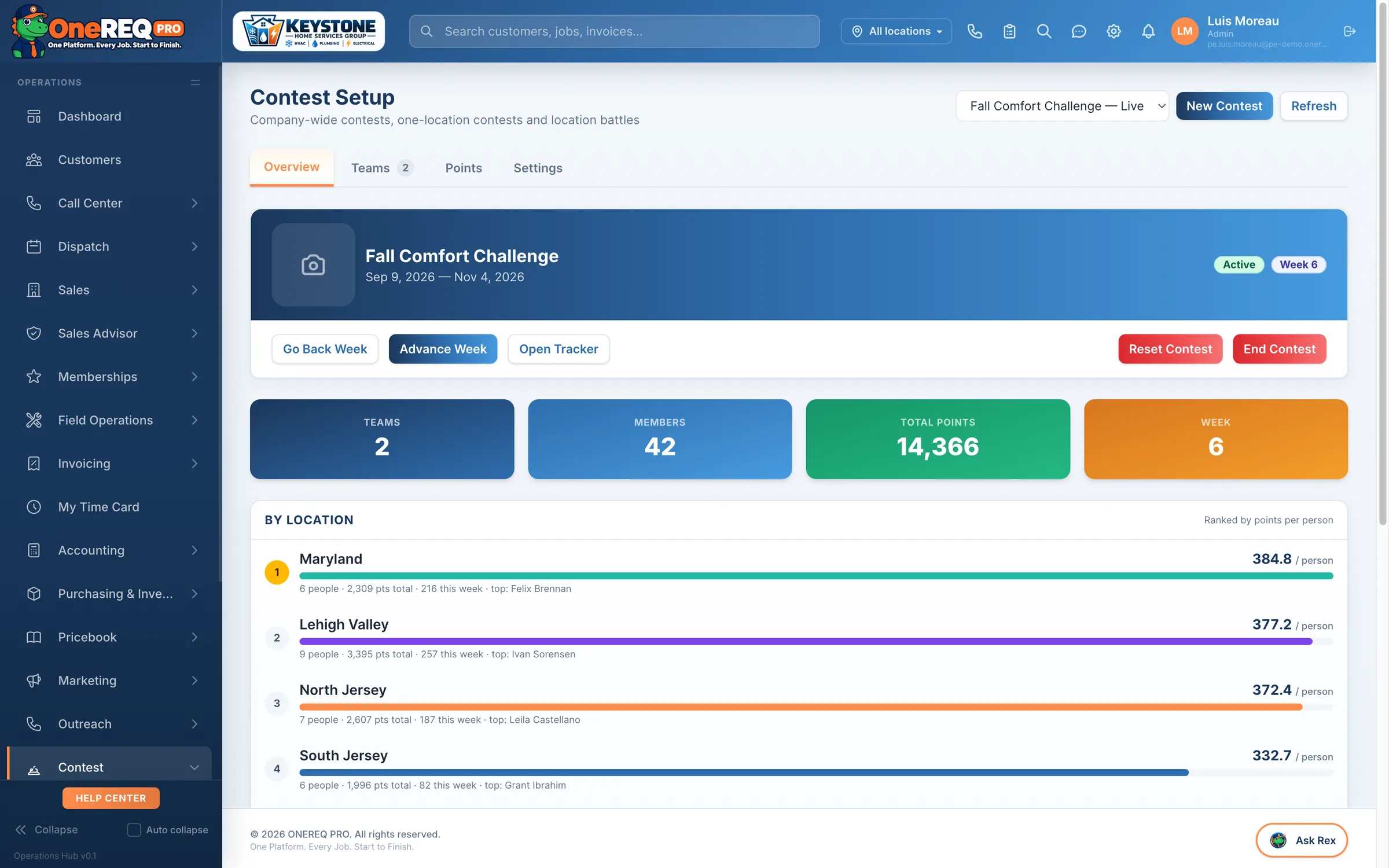This screenshot has width=1389, height=868.
Task: Click the Help Center button
Action: (111, 798)
